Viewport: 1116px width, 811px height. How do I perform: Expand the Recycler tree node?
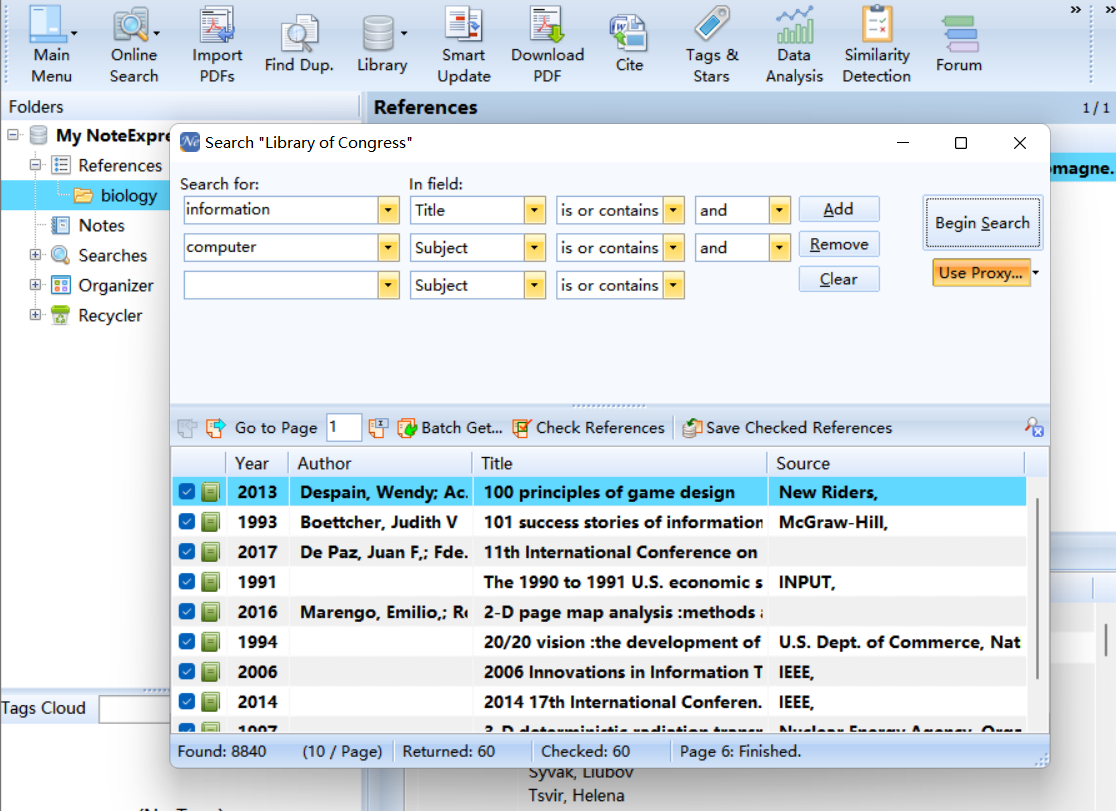pos(35,314)
